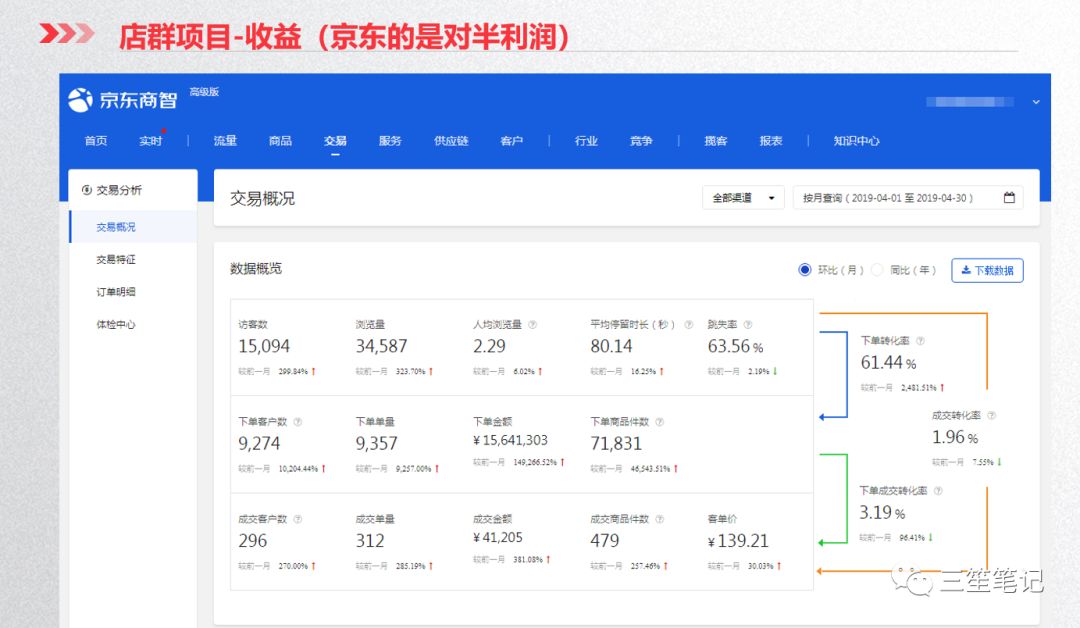Select 同比（年）radio button
This screenshot has height=628, width=1080.
pos(877,270)
